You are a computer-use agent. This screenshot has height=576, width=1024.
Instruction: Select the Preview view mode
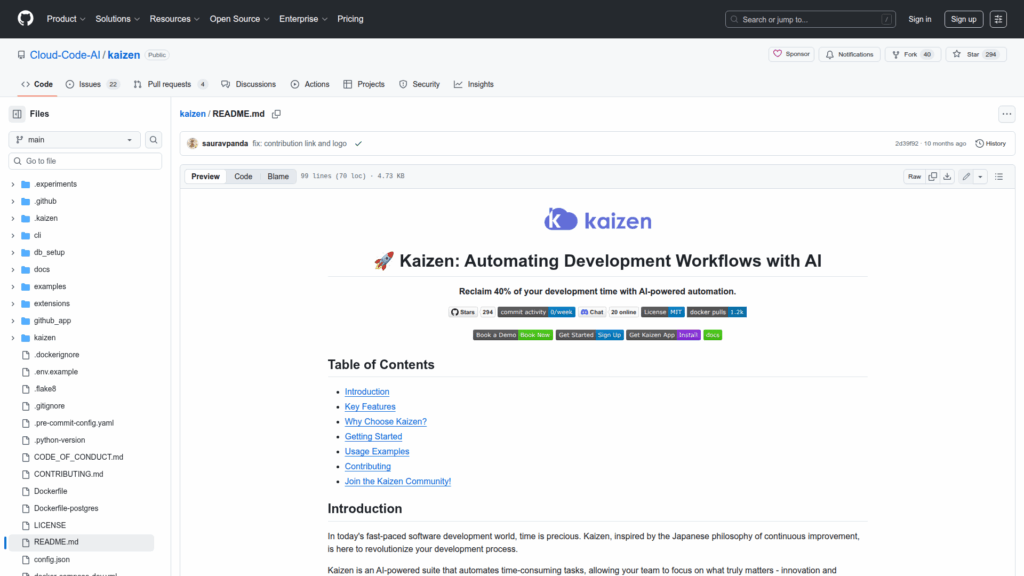(x=206, y=176)
